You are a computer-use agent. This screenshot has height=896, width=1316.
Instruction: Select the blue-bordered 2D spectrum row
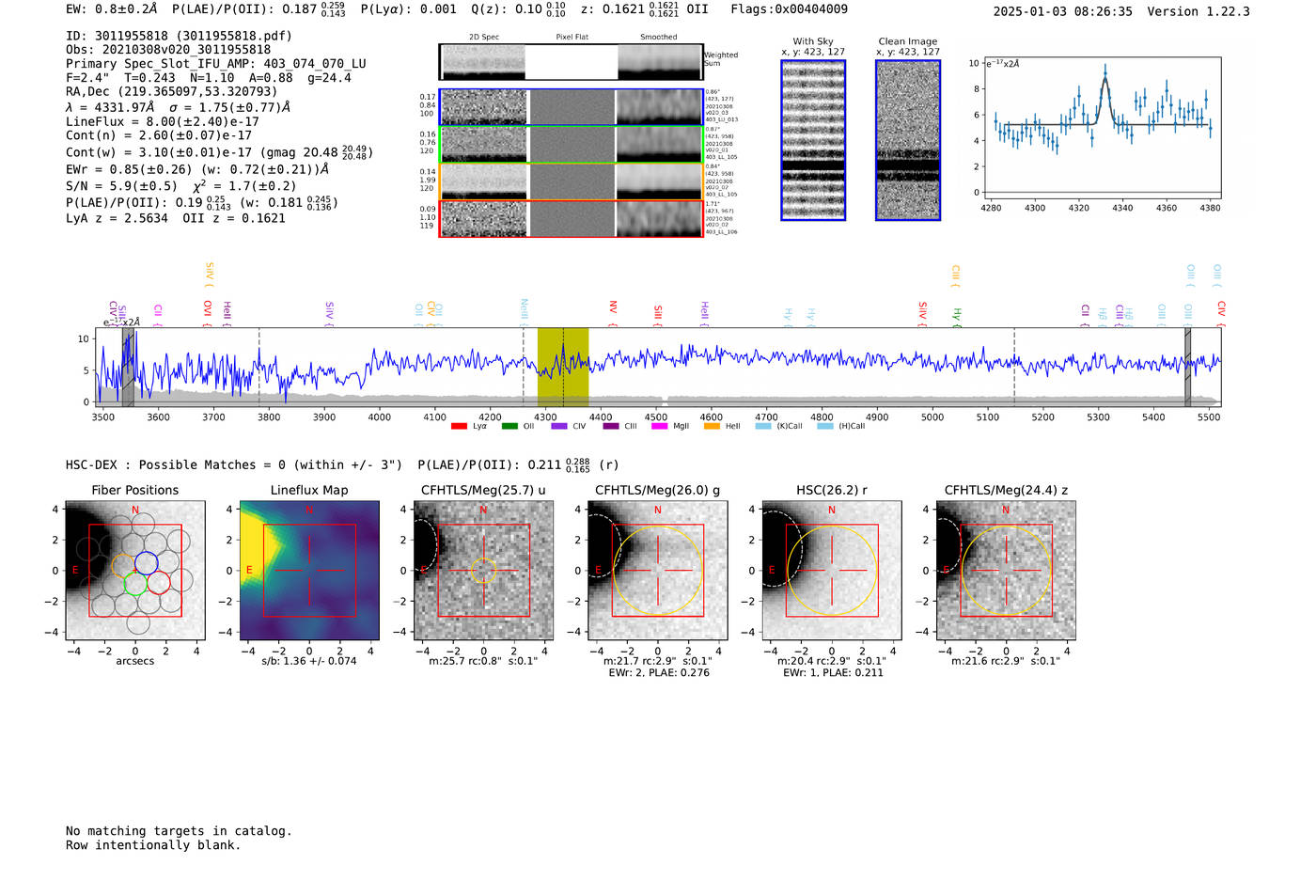point(572,107)
